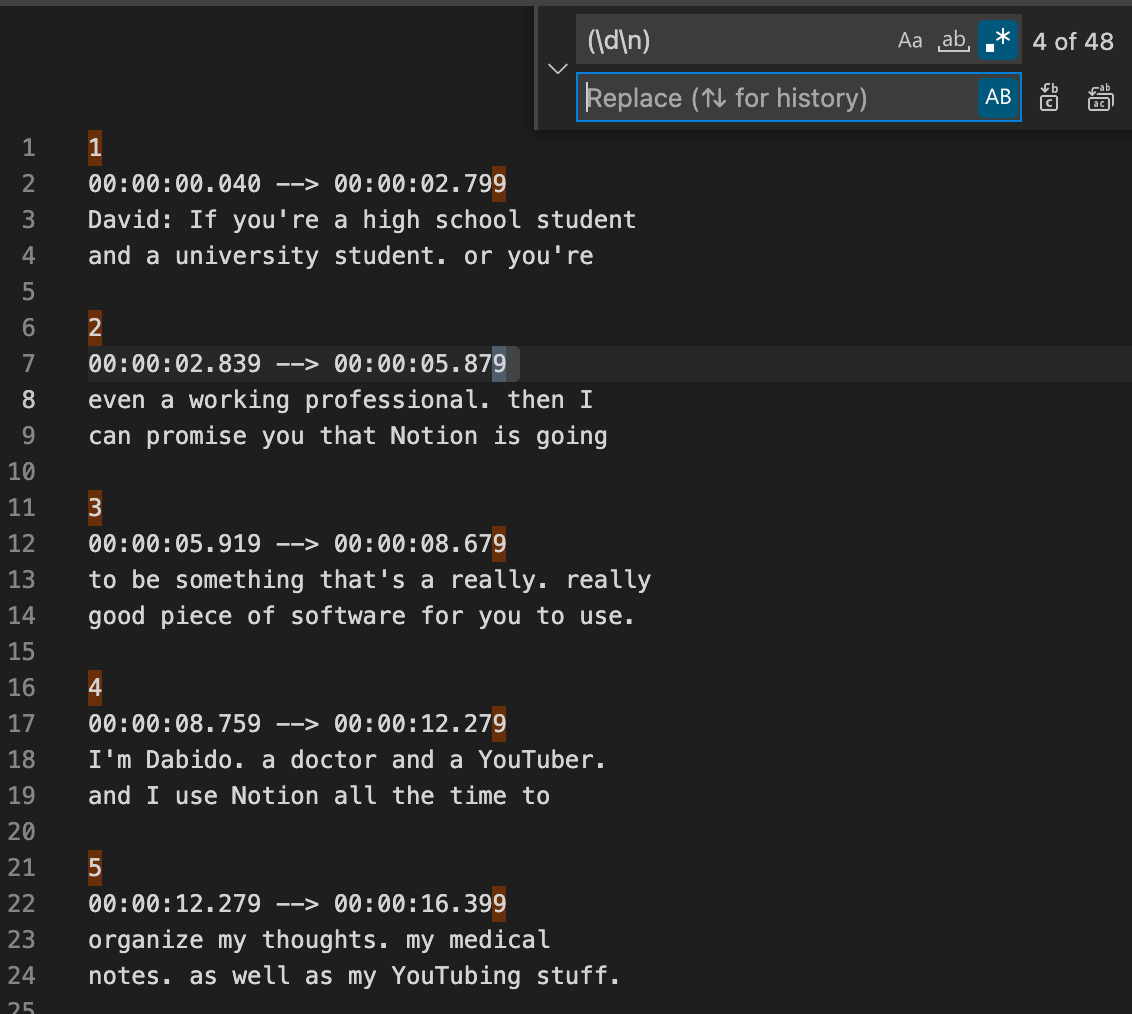The height and width of the screenshot is (1014, 1132).
Task: Click line 'and I use Notion all the time to'
Action: point(319,796)
